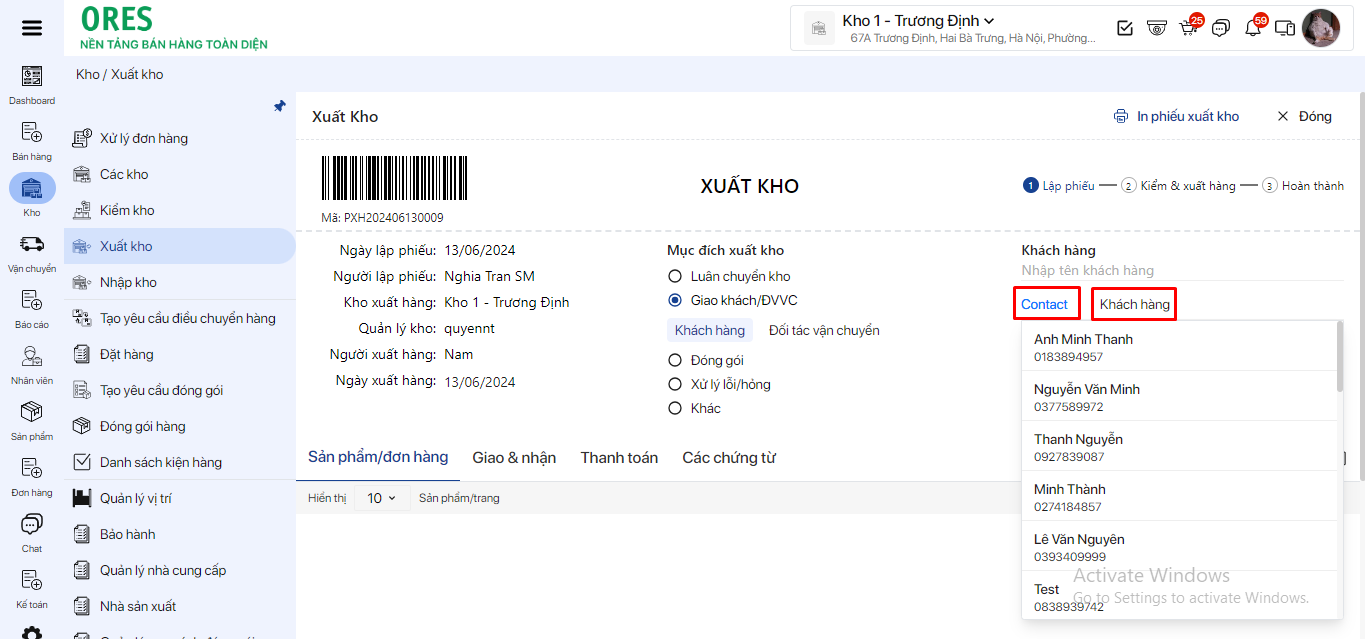This screenshot has height=639, width=1365.
Task: Open the items-per-page dropdown showing 10
Action: [381, 498]
